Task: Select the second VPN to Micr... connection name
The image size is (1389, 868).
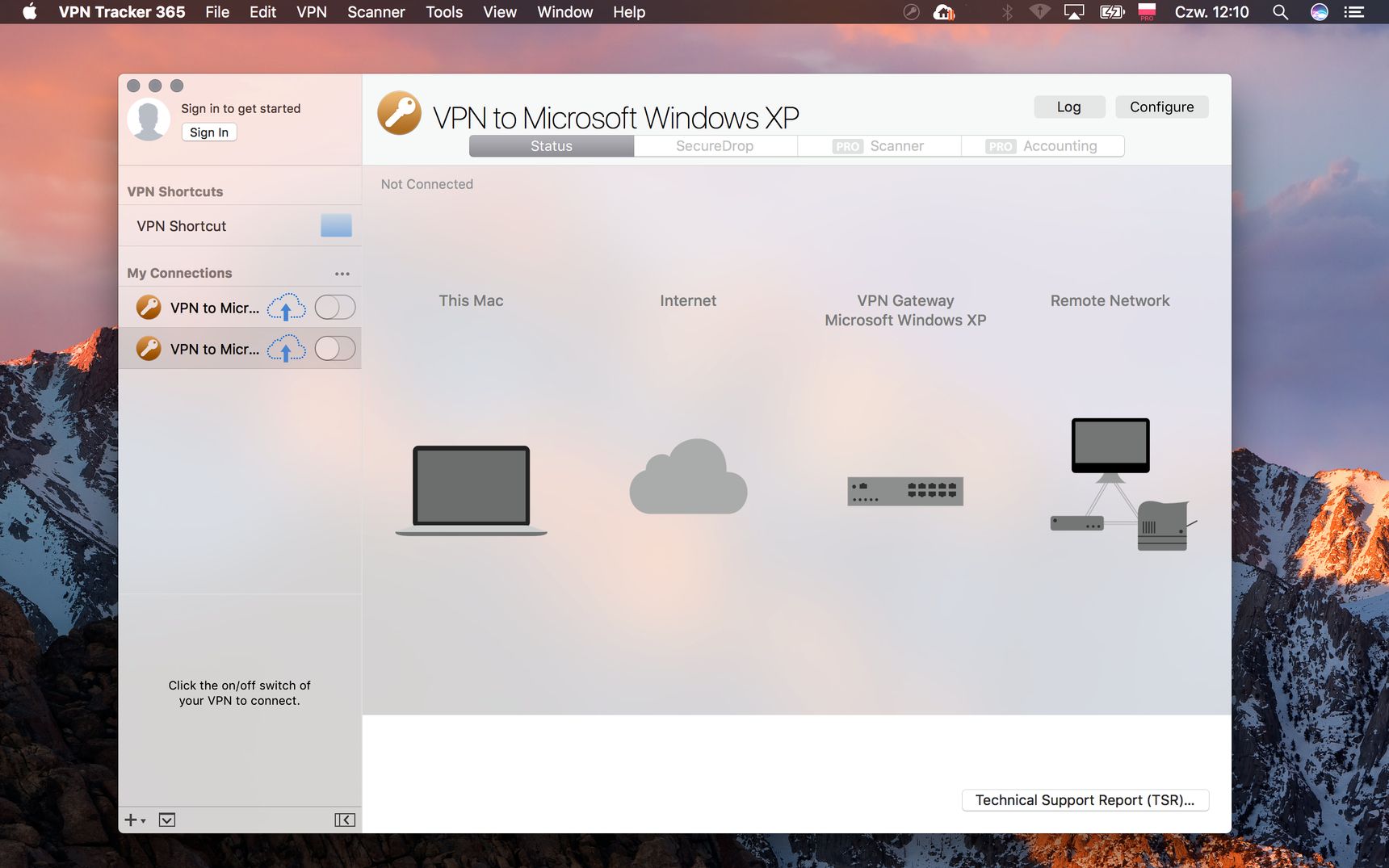Action: click(215, 349)
